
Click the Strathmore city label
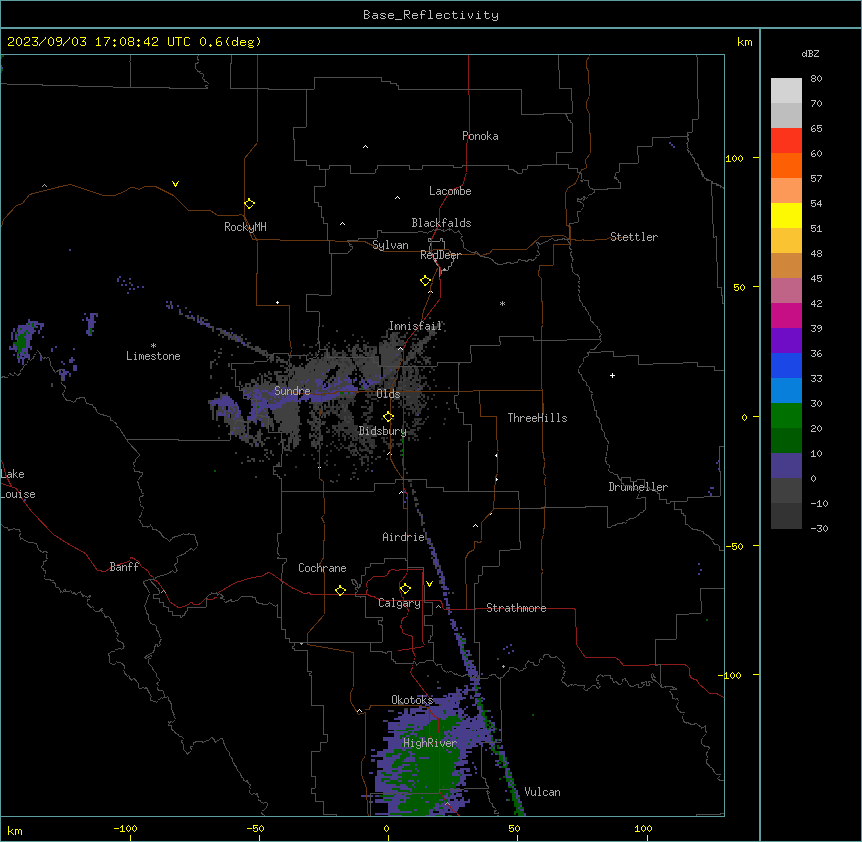(x=516, y=608)
